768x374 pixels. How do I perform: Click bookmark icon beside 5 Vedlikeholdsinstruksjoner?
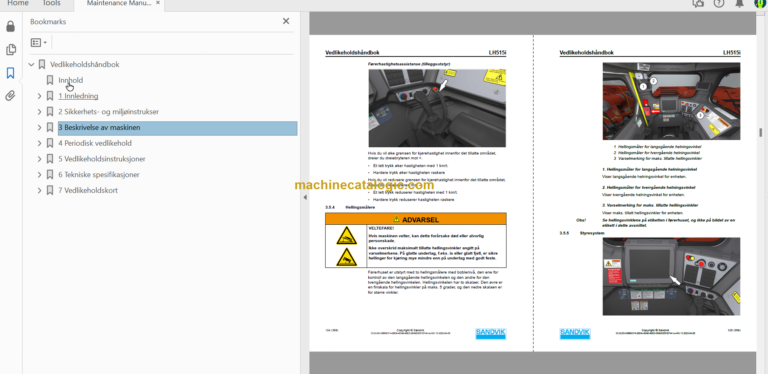(49, 159)
